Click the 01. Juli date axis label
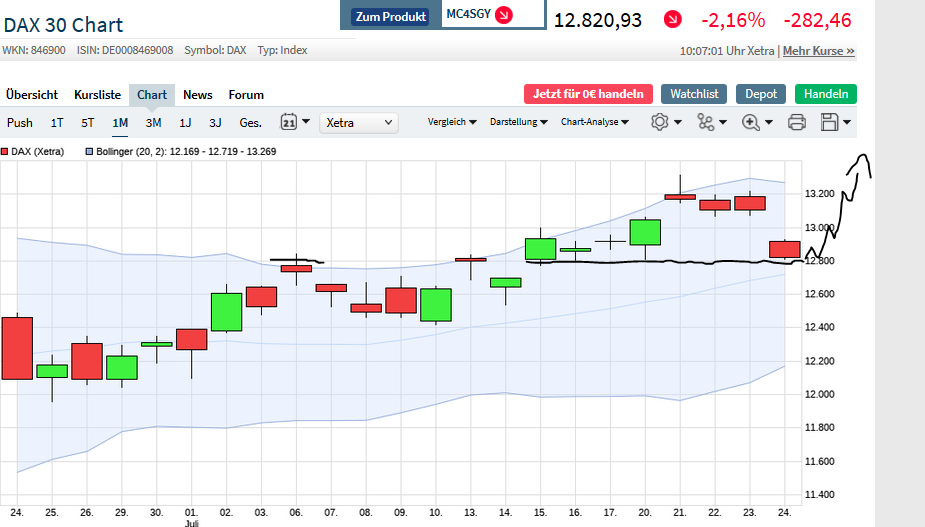 tap(191, 518)
